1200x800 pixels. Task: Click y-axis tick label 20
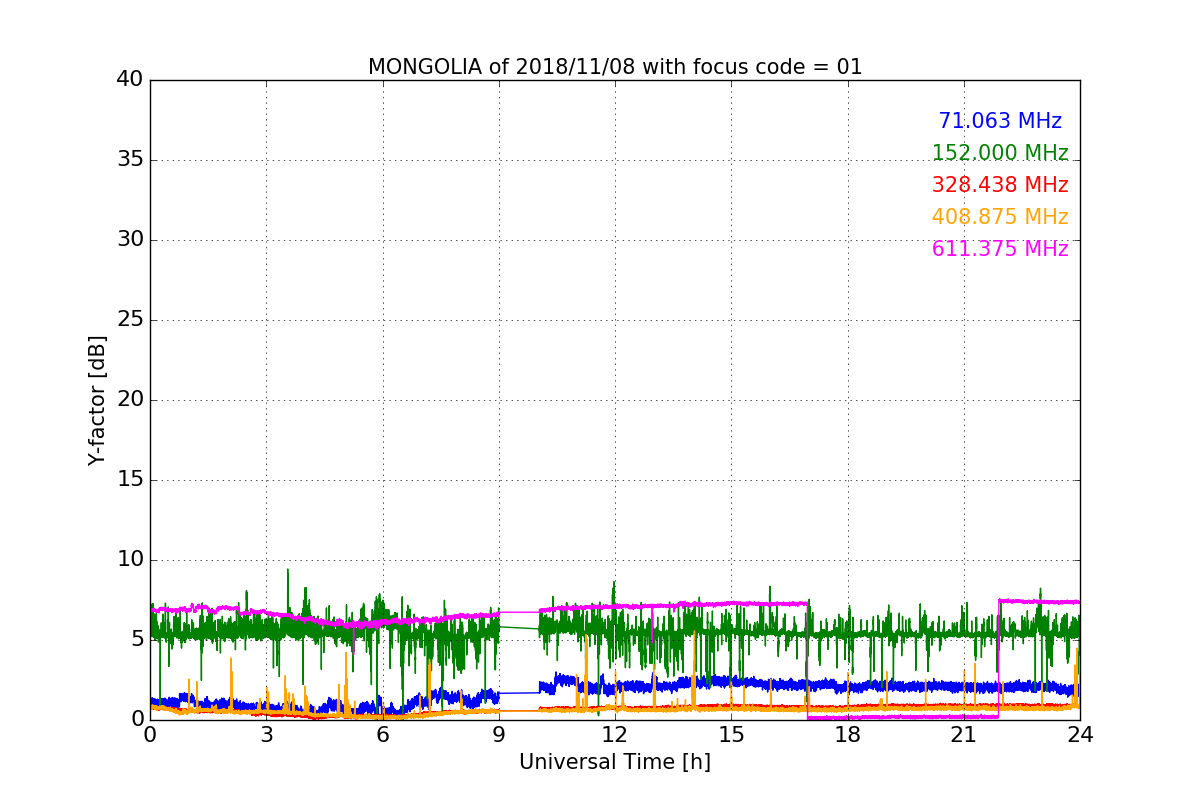click(130, 400)
